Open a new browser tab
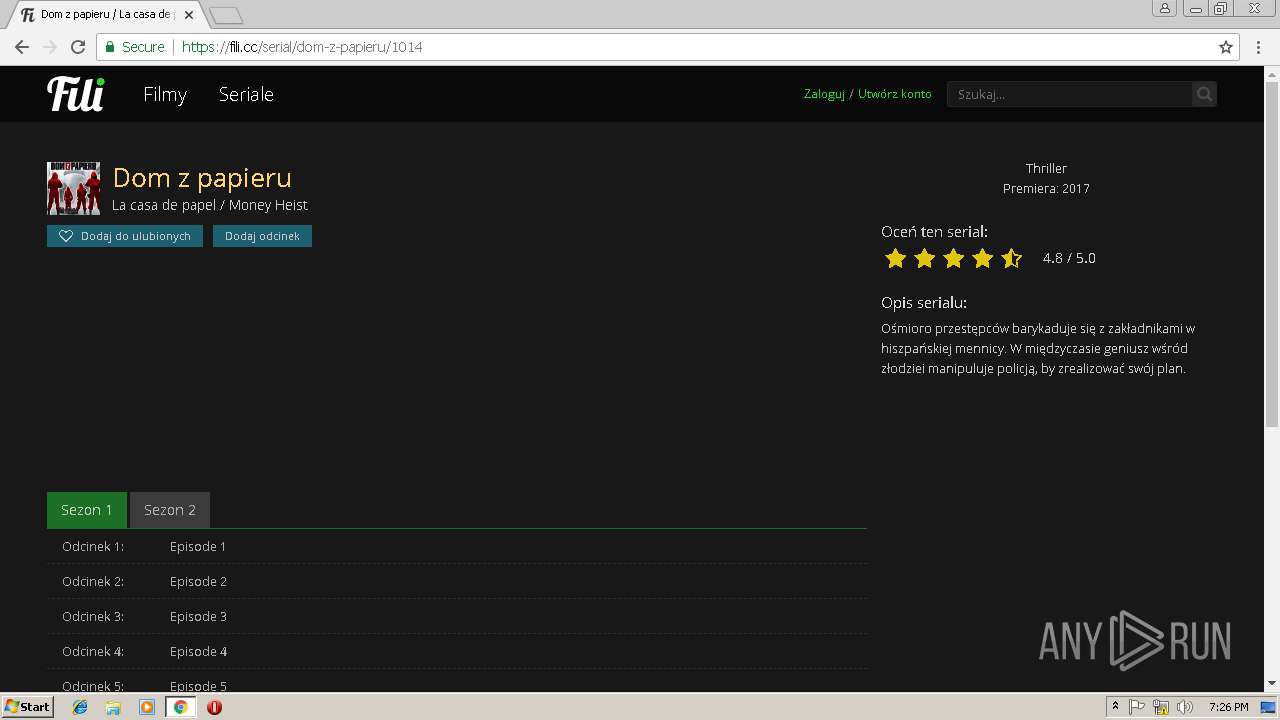 point(226,15)
